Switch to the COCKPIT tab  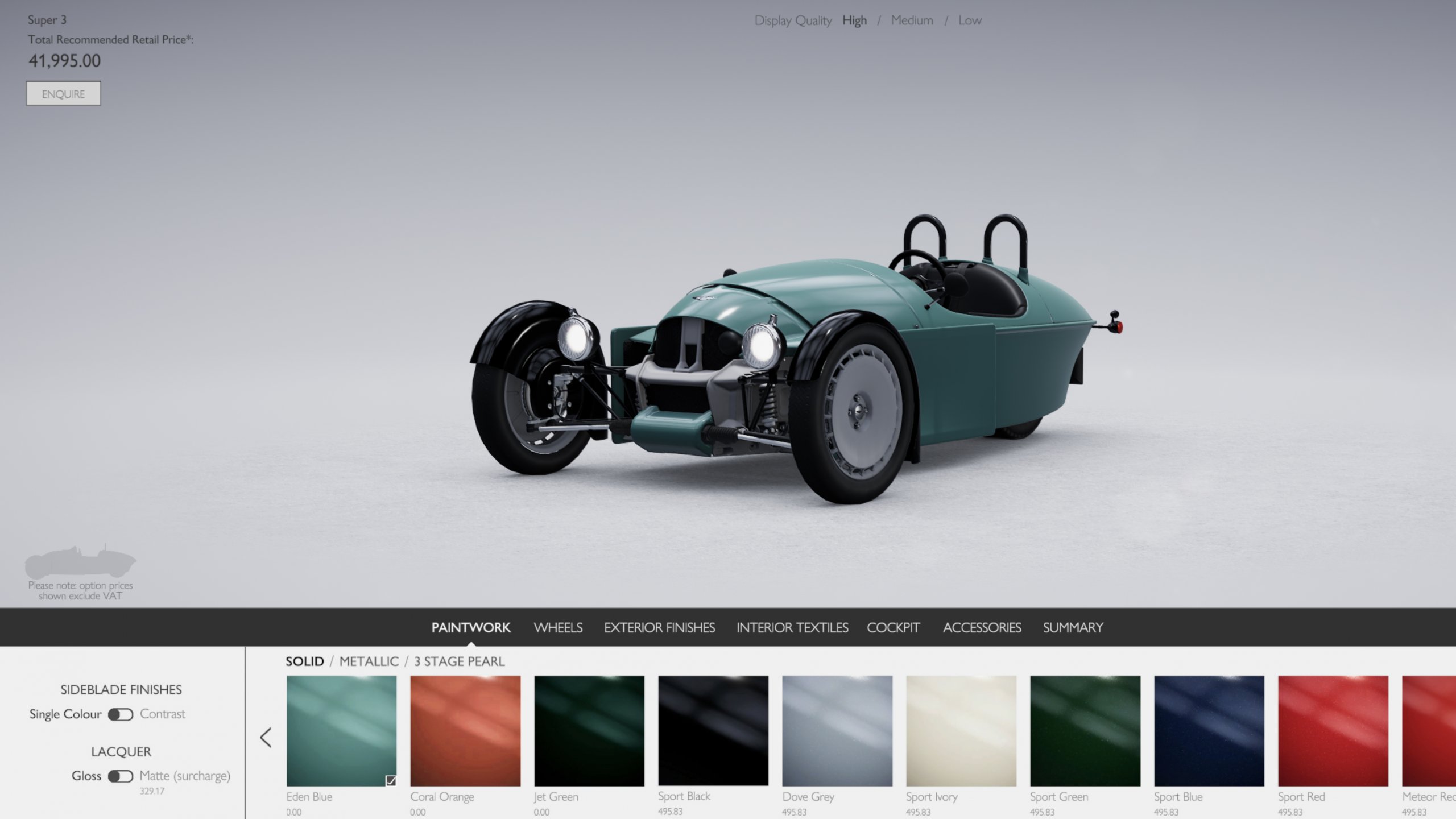(894, 627)
